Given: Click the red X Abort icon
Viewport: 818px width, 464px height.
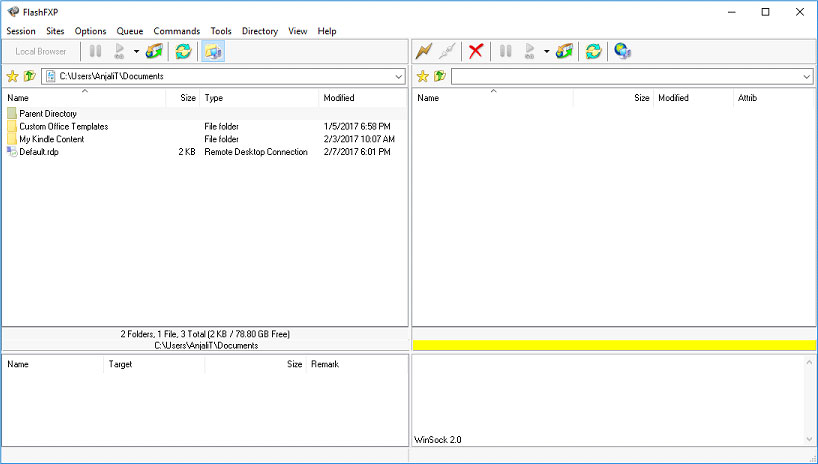Looking at the screenshot, I should (476, 51).
